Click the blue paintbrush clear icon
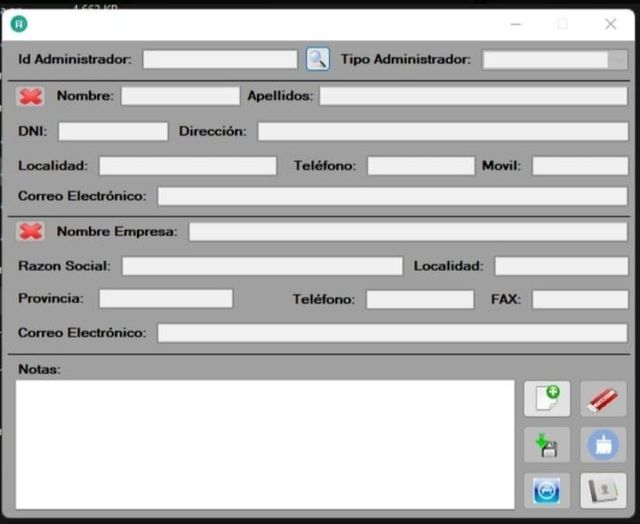Screen dimensions: 640x524 [603, 445]
